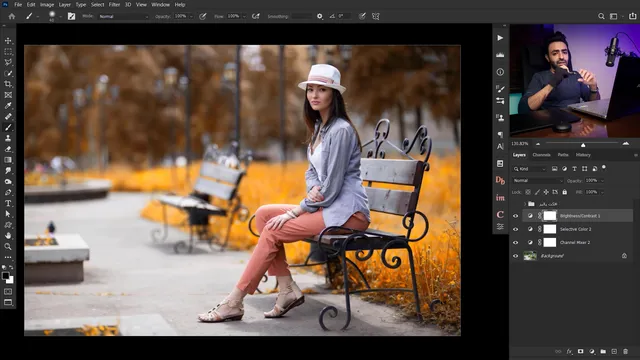Switch to the History tab
Image resolution: width=640 pixels, height=360 pixels.
583,155
